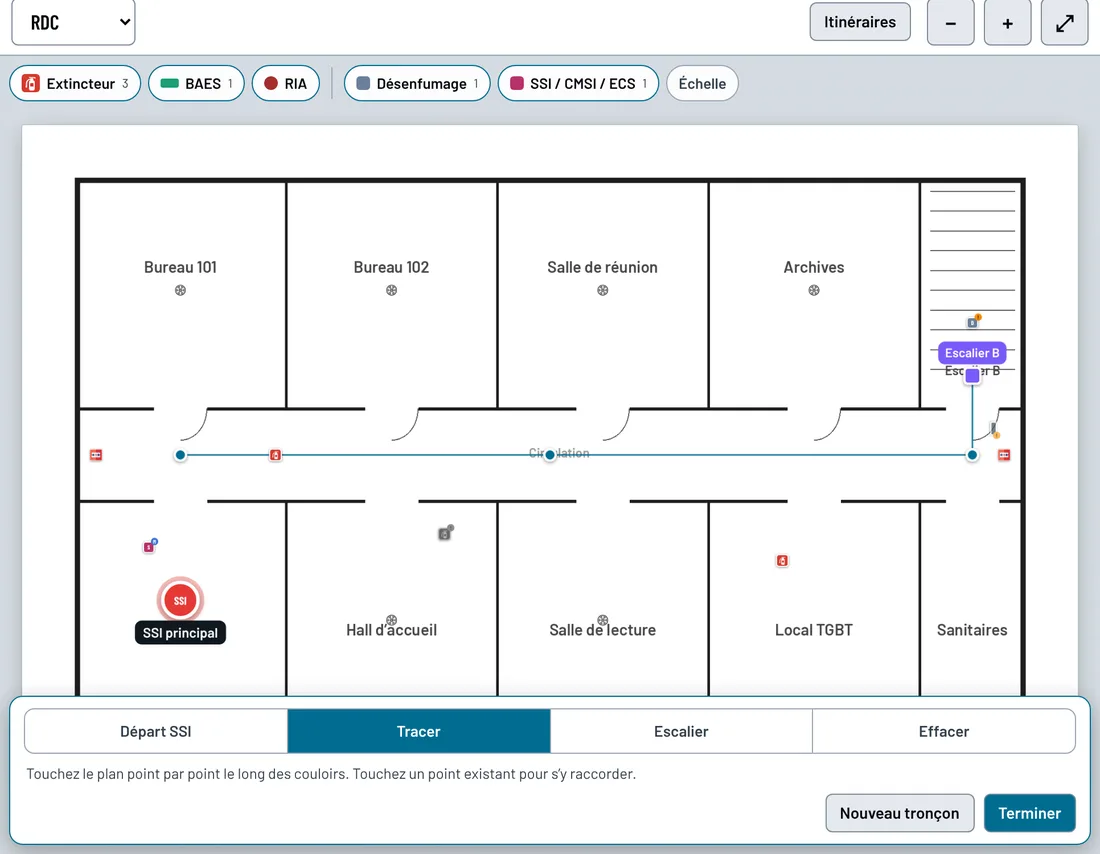This screenshot has height=854, width=1100.
Task: Select the gray icon in Hall d'accueil
Action: click(x=445, y=533)
